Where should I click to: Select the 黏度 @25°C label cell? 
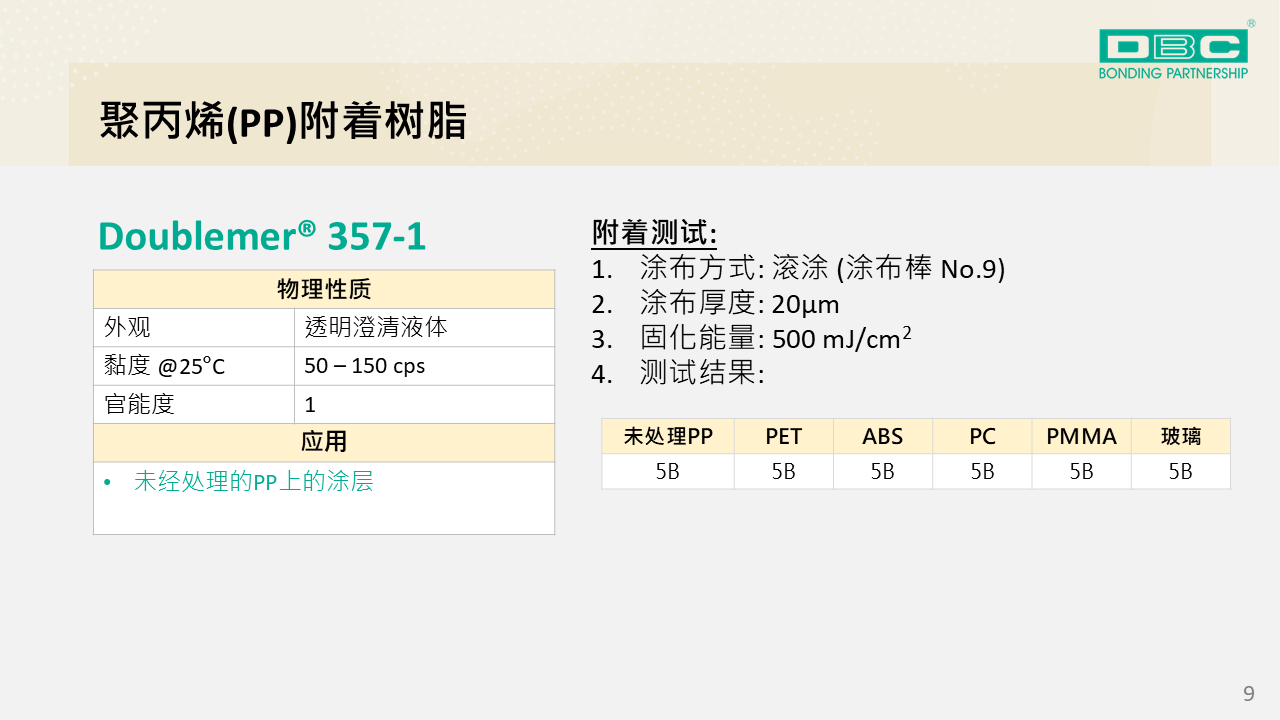(x=165, y=366)
